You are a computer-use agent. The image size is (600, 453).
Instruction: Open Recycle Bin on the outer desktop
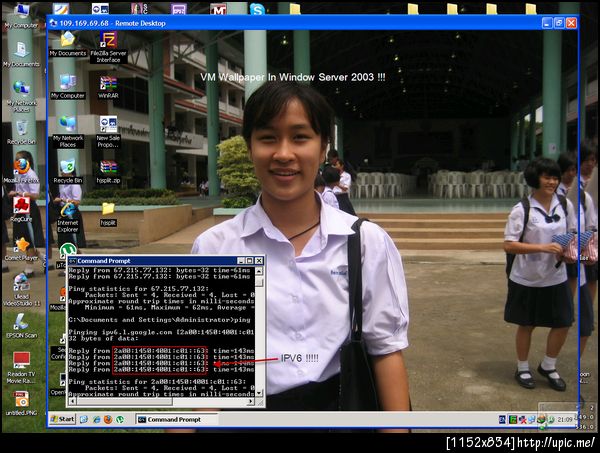[x=21, y=132]
